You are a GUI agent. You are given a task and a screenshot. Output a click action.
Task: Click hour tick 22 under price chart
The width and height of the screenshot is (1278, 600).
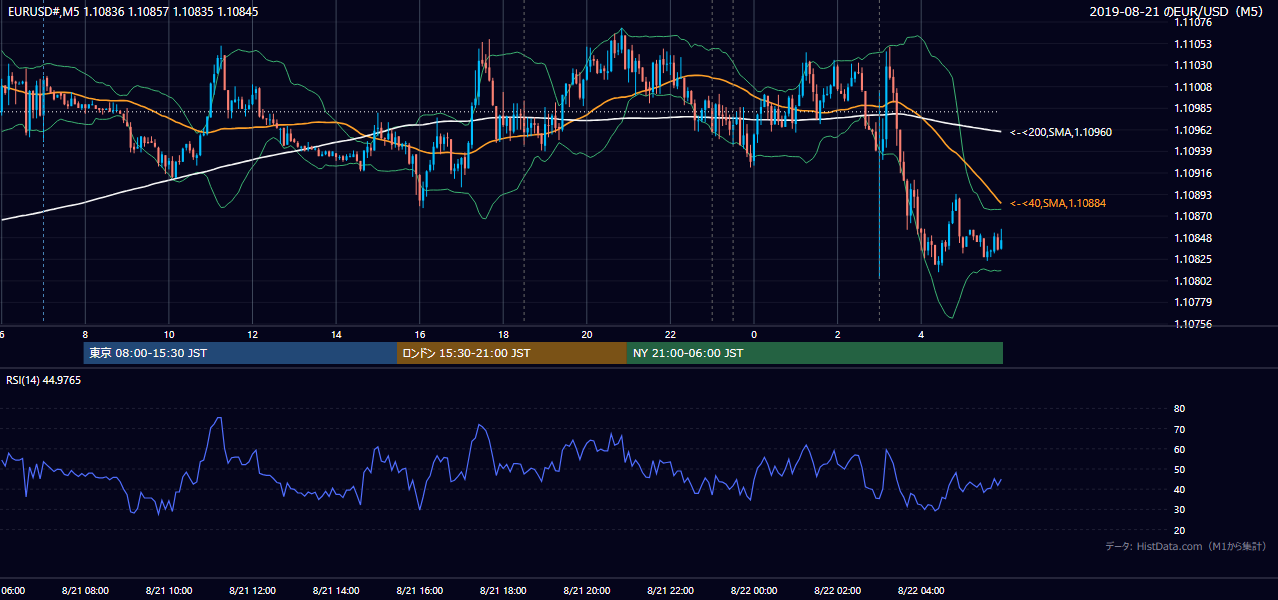[671, 335]
